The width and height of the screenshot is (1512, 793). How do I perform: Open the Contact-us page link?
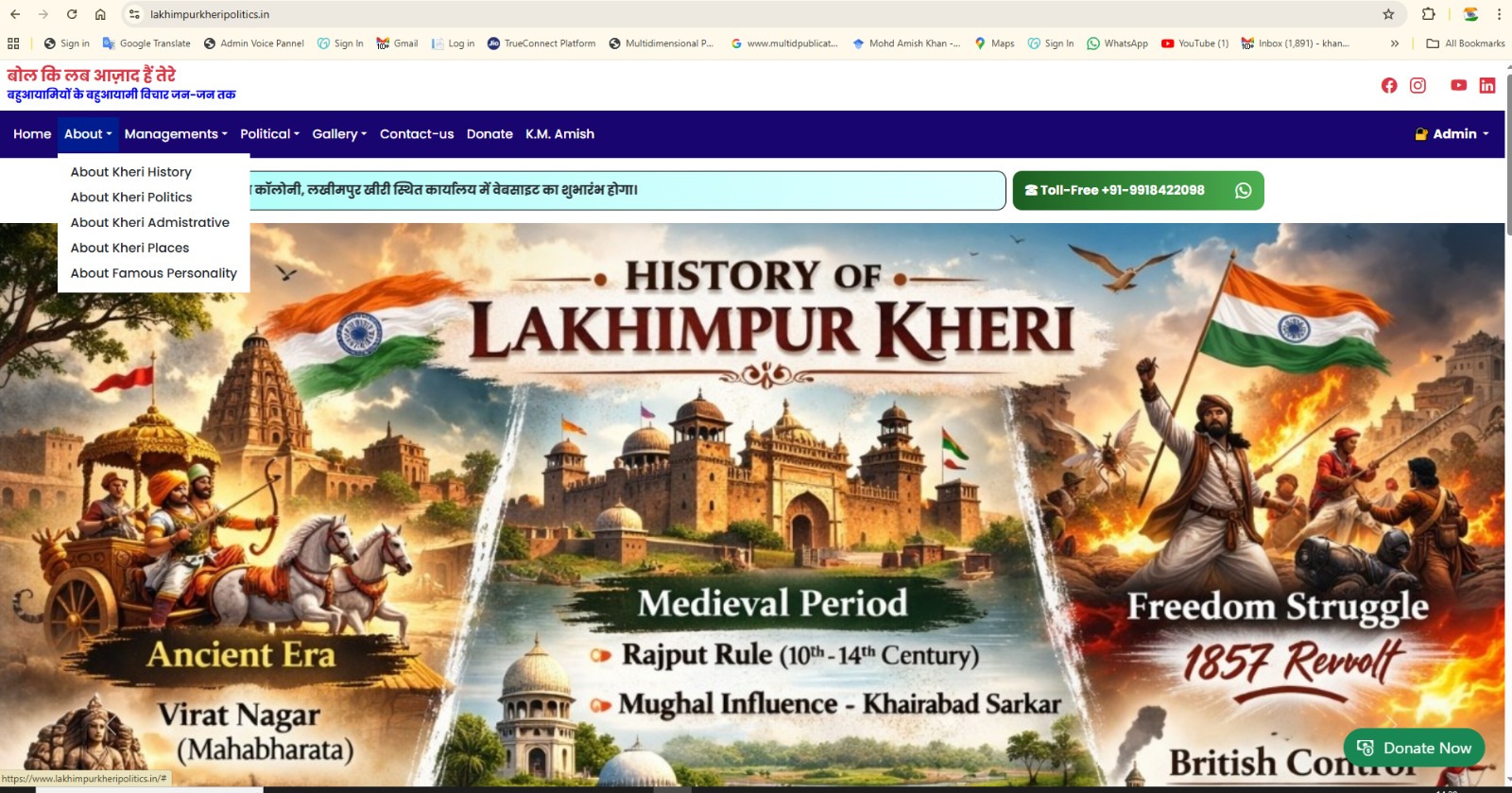coord(417,134)
